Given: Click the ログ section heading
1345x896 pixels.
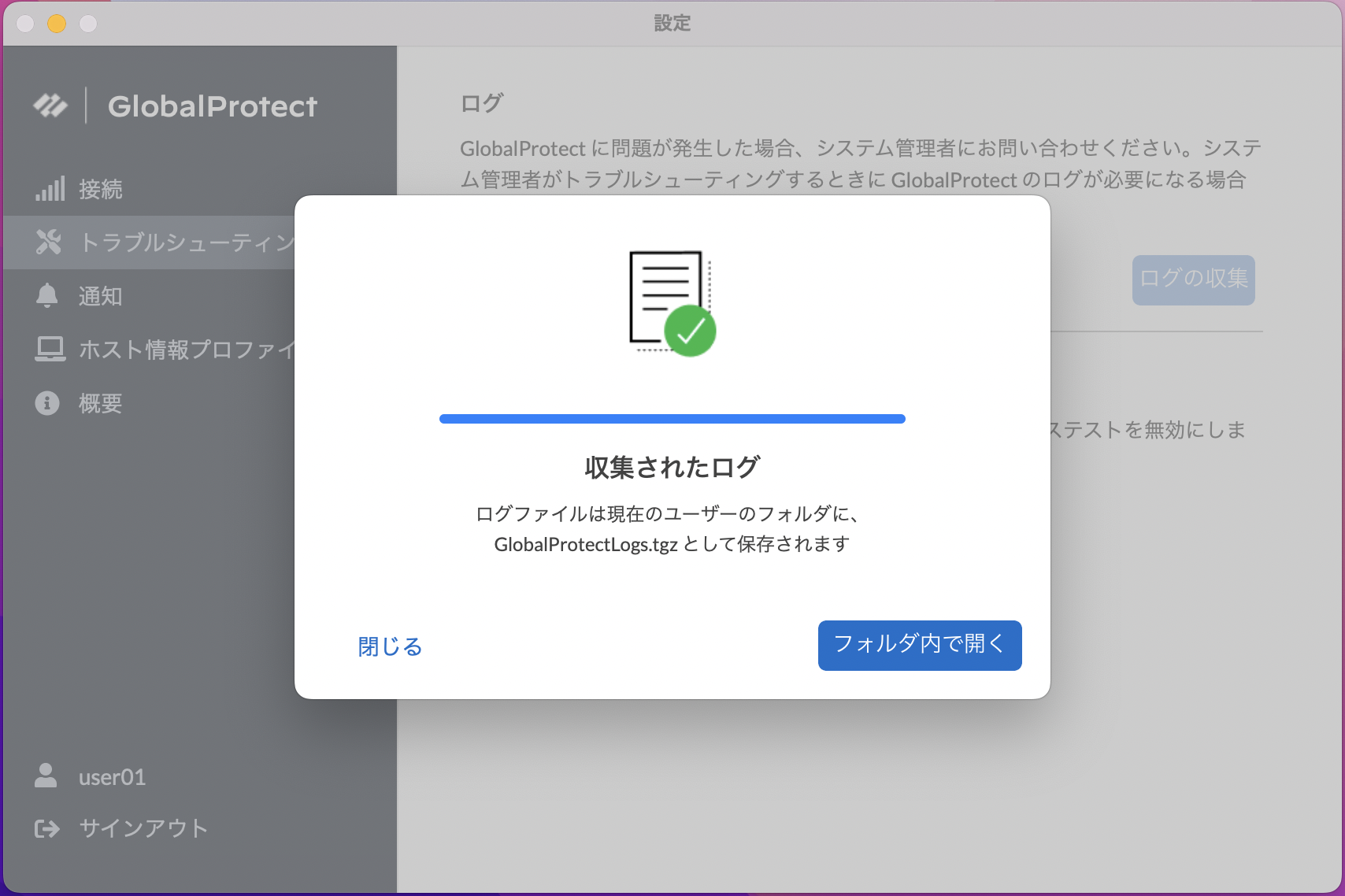Looking at the screenshot, I should coord(482,103).
